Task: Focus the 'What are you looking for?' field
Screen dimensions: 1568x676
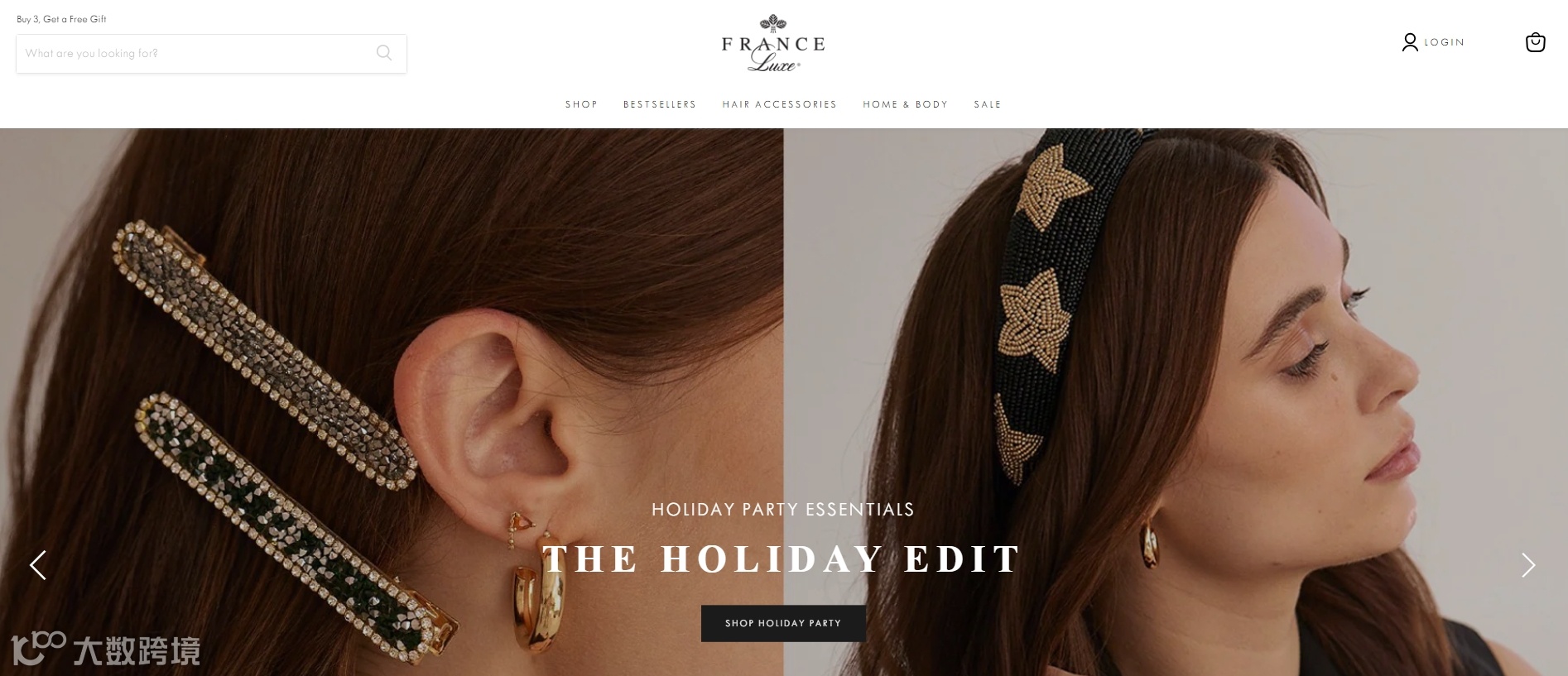Action: click(195, 53)
